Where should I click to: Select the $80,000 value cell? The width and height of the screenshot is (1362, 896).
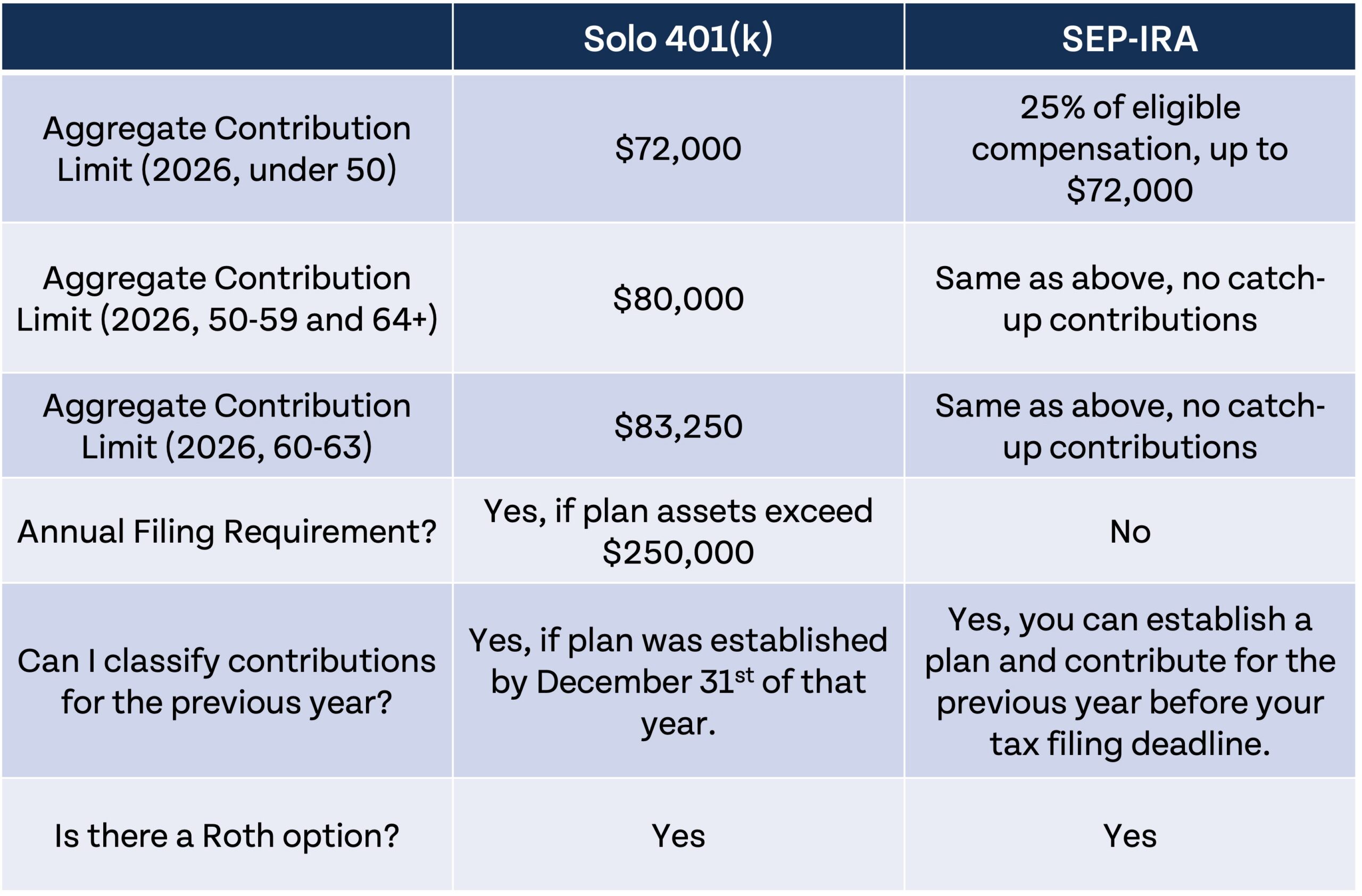coord(678,298)
